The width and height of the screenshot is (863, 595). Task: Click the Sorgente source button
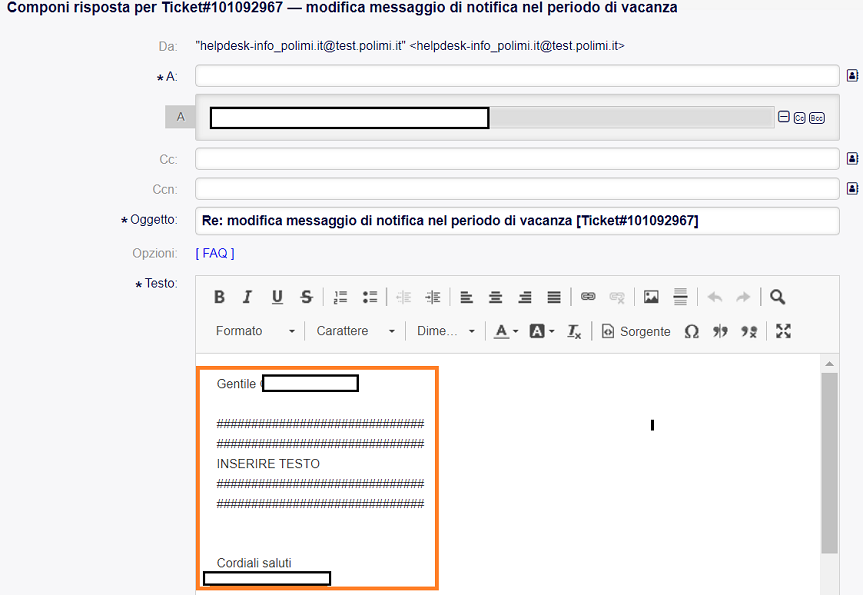(x=636, y=331)
